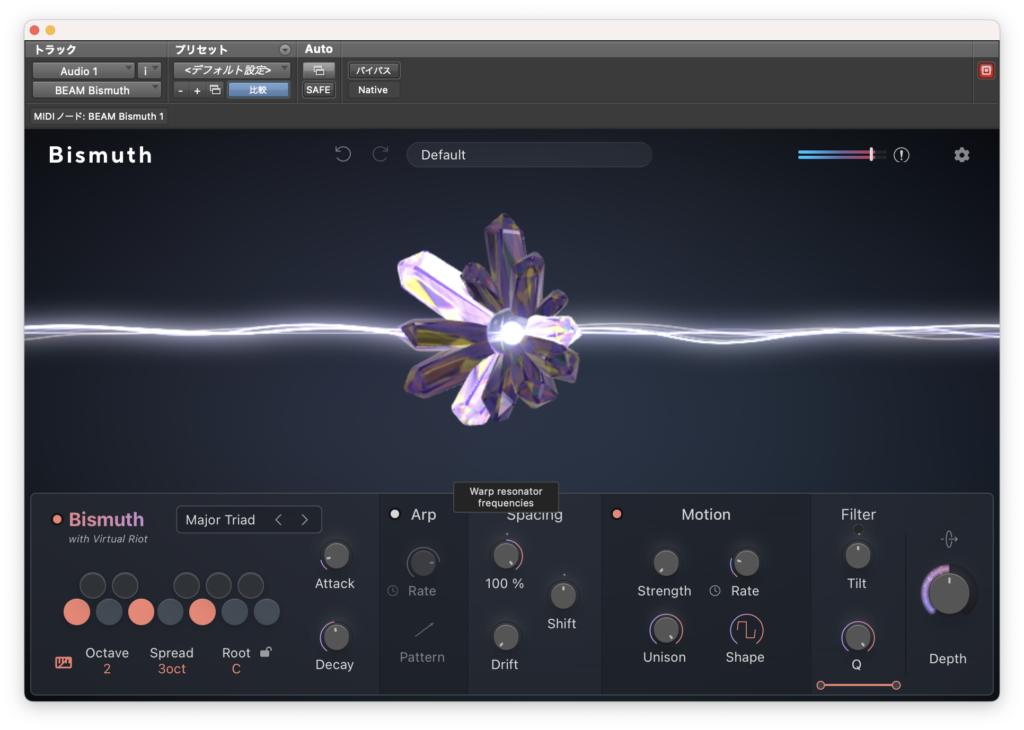This screenshot has width=1024, height=730.
Task: Enable the D note key
Action: (x=108, y=612)
